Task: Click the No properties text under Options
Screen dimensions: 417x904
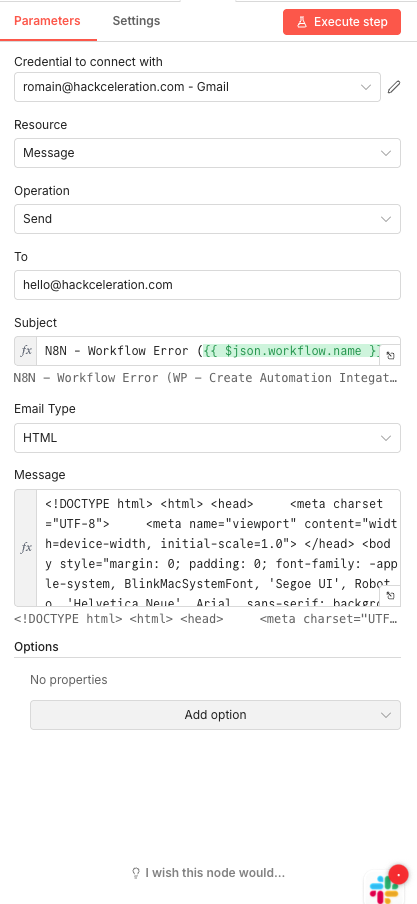Action: (x=69, y=680)
